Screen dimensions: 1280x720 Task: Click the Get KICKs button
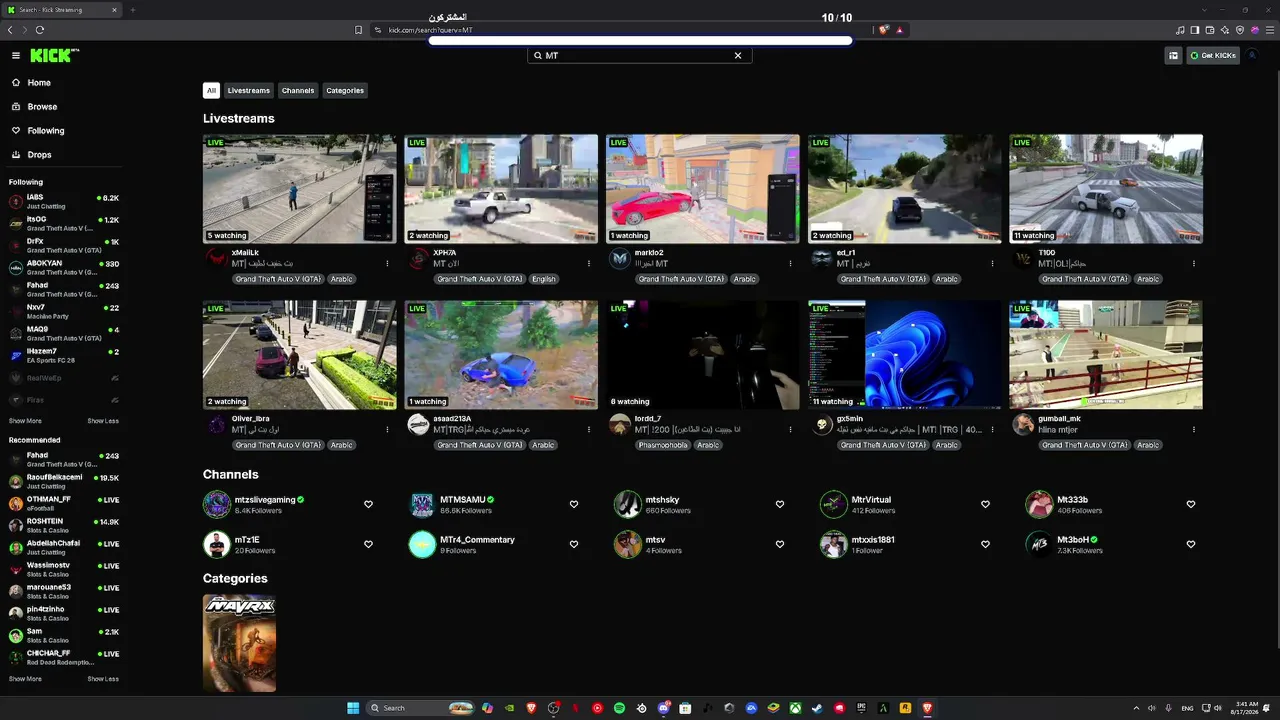1213,56
